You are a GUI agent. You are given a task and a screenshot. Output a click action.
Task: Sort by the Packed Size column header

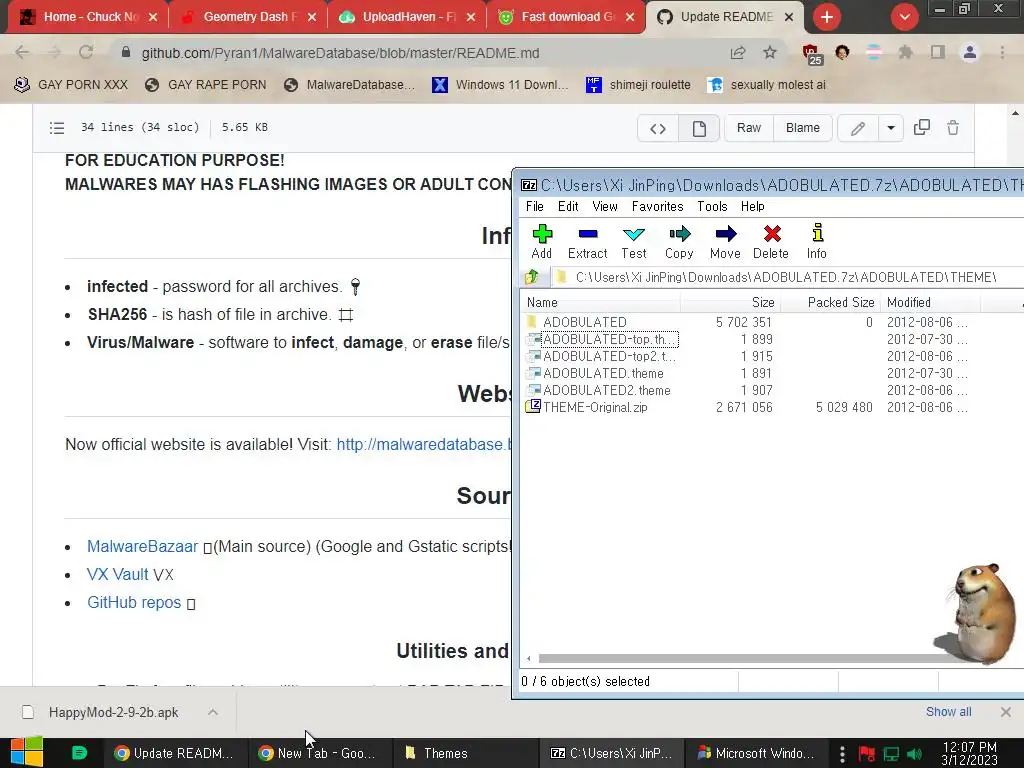831,302
